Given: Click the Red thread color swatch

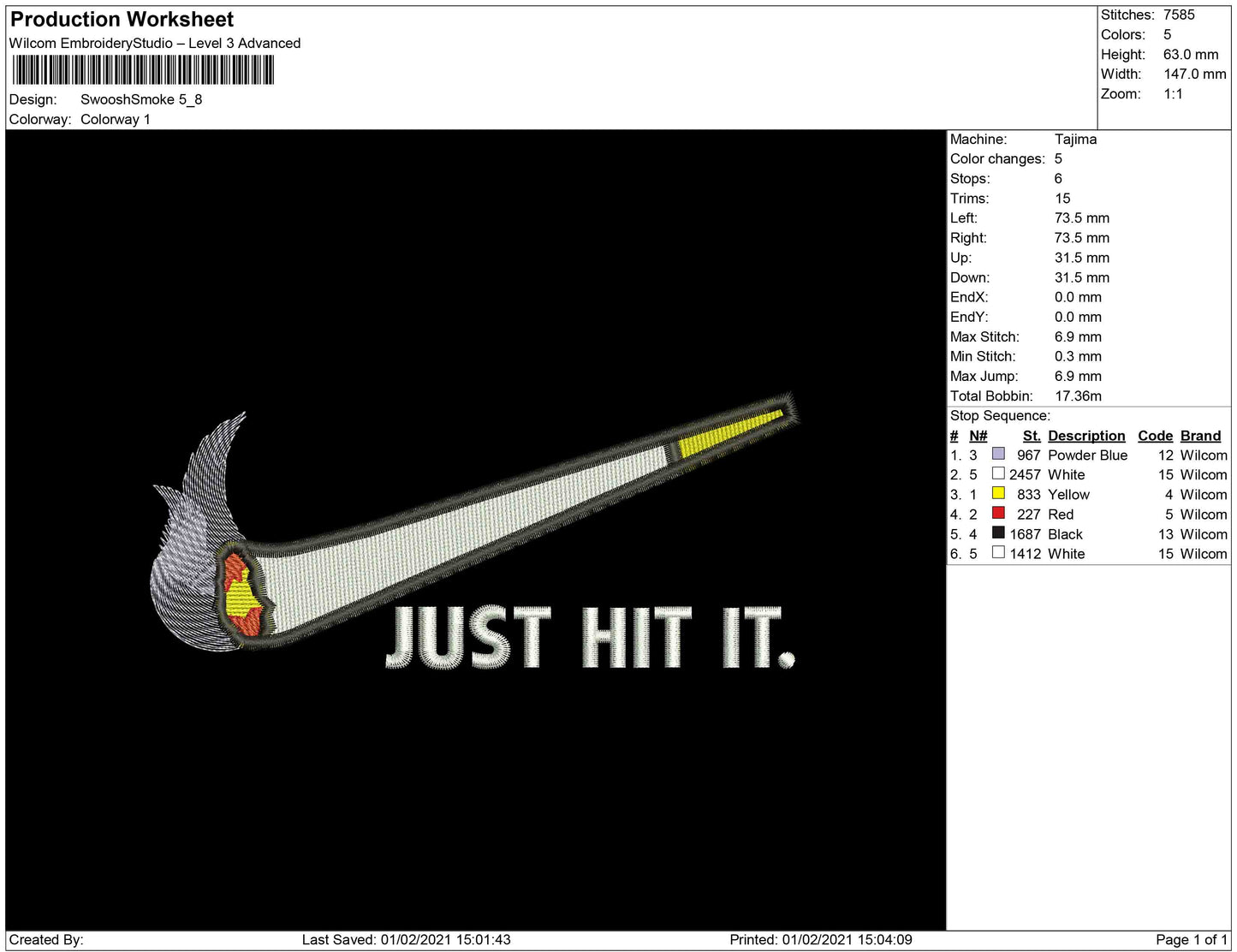Looking at the screenshot, I should 998,513.
